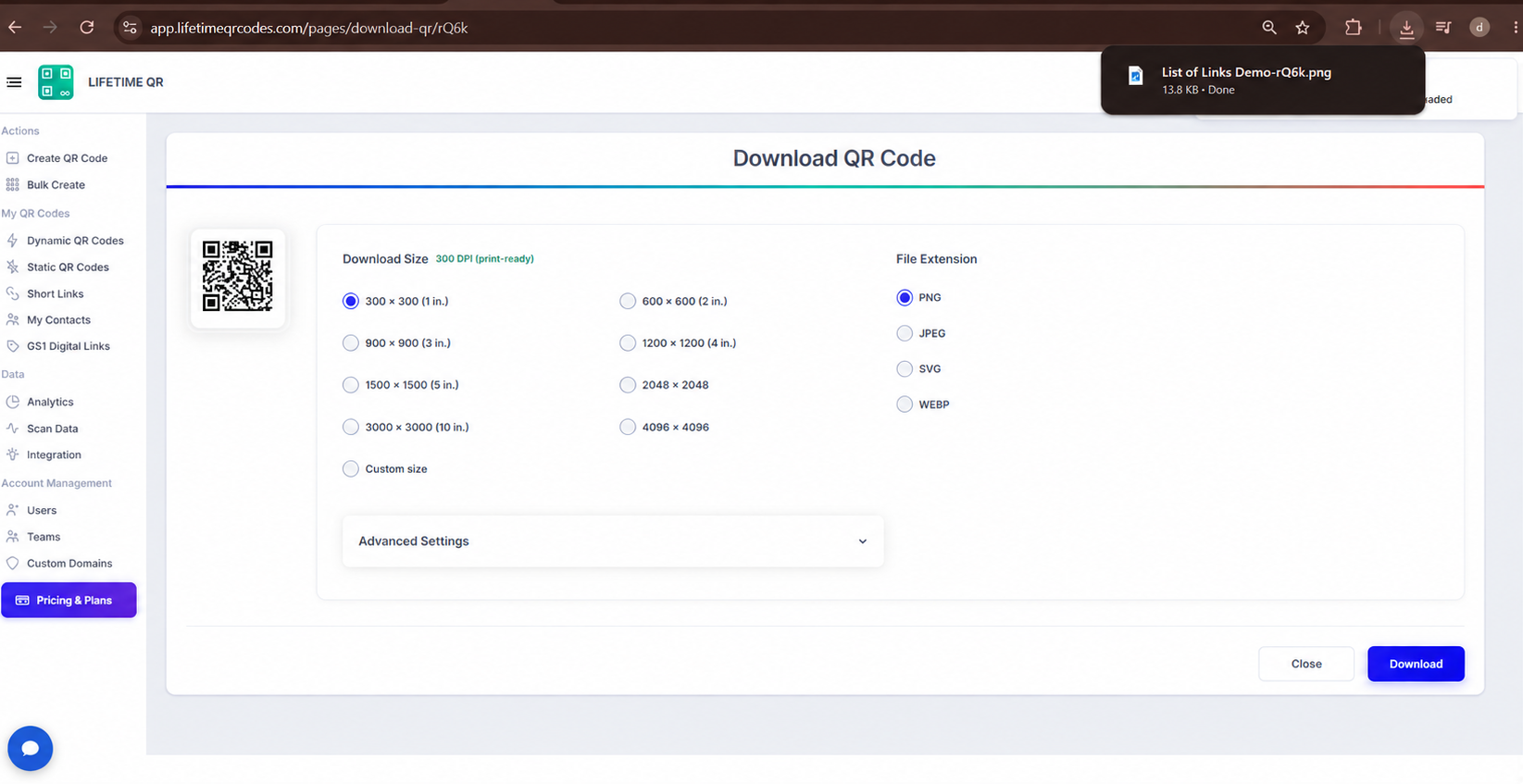The height and width of the screenshot is (784, 1523).
Task: Open Pricing & Plans
Action: tap(69, 600)
